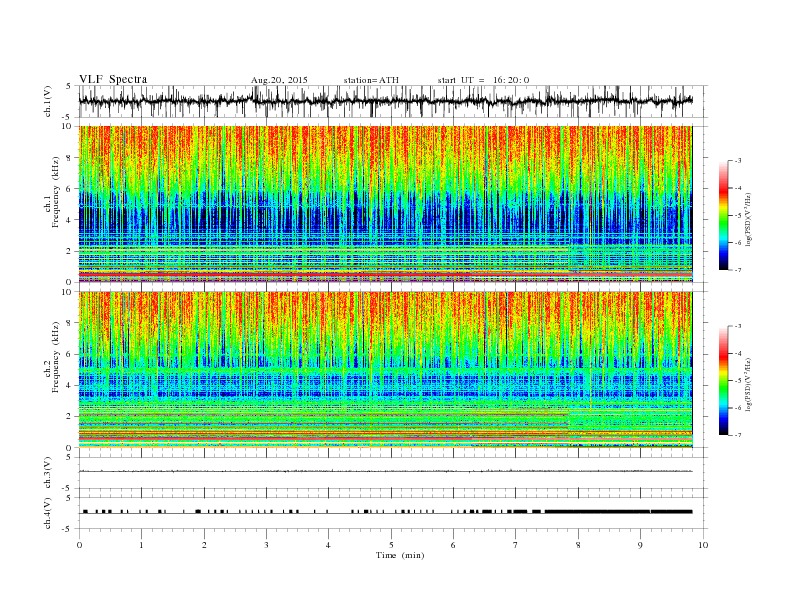Click the 'station=ATH' label

pos(371,80)
